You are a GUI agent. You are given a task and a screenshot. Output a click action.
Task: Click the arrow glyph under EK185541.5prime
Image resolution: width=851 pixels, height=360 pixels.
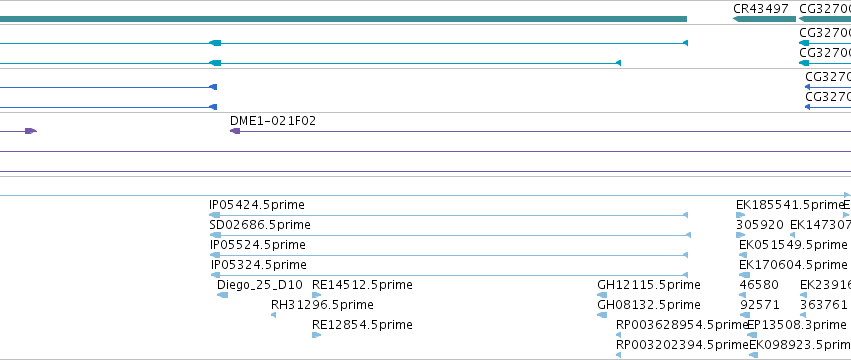point(740,215)
